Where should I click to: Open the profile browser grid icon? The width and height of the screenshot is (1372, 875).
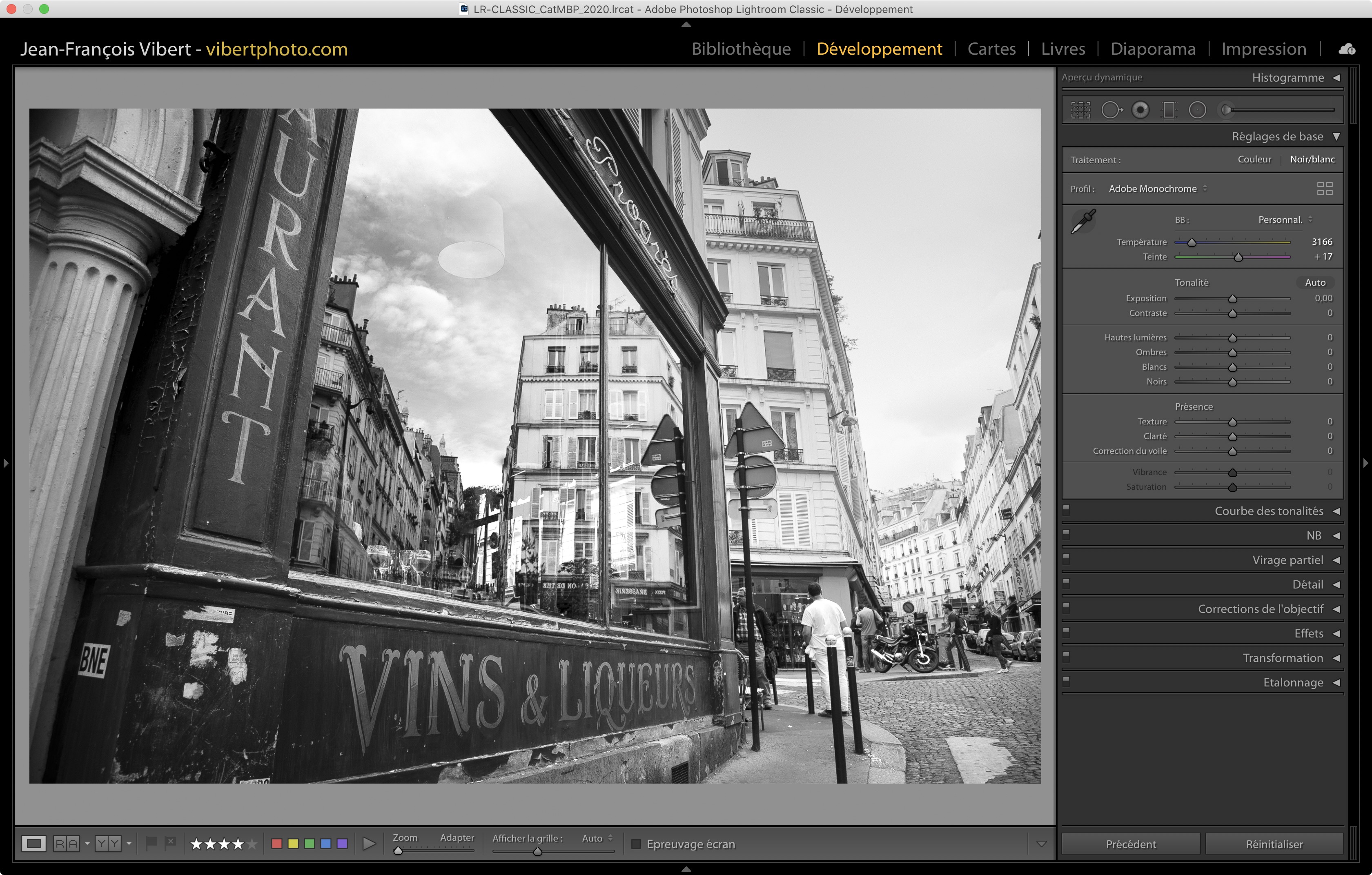click(x=1324, y=189)
